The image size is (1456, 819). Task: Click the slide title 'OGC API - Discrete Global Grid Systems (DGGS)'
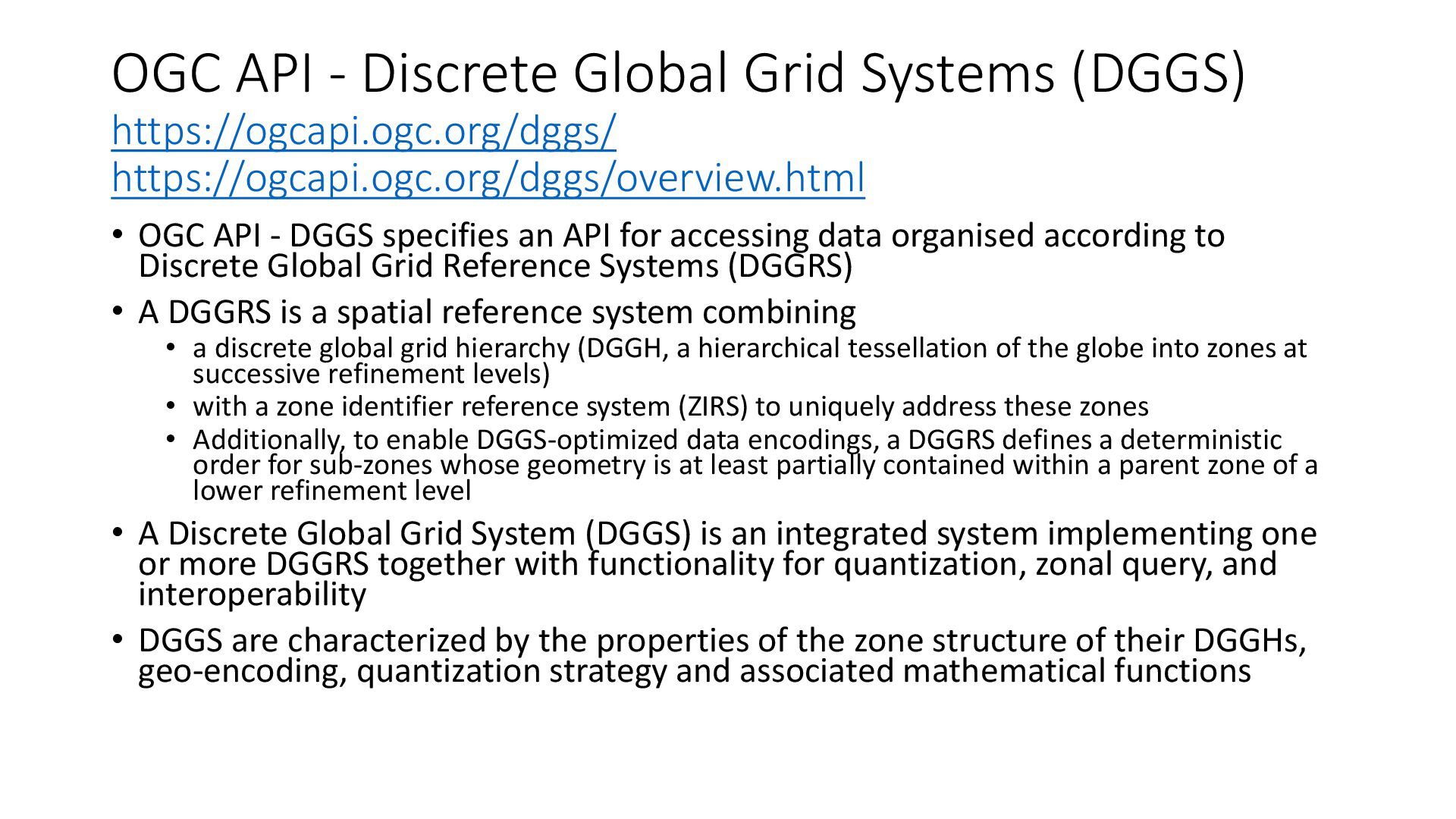pos(678,74)
